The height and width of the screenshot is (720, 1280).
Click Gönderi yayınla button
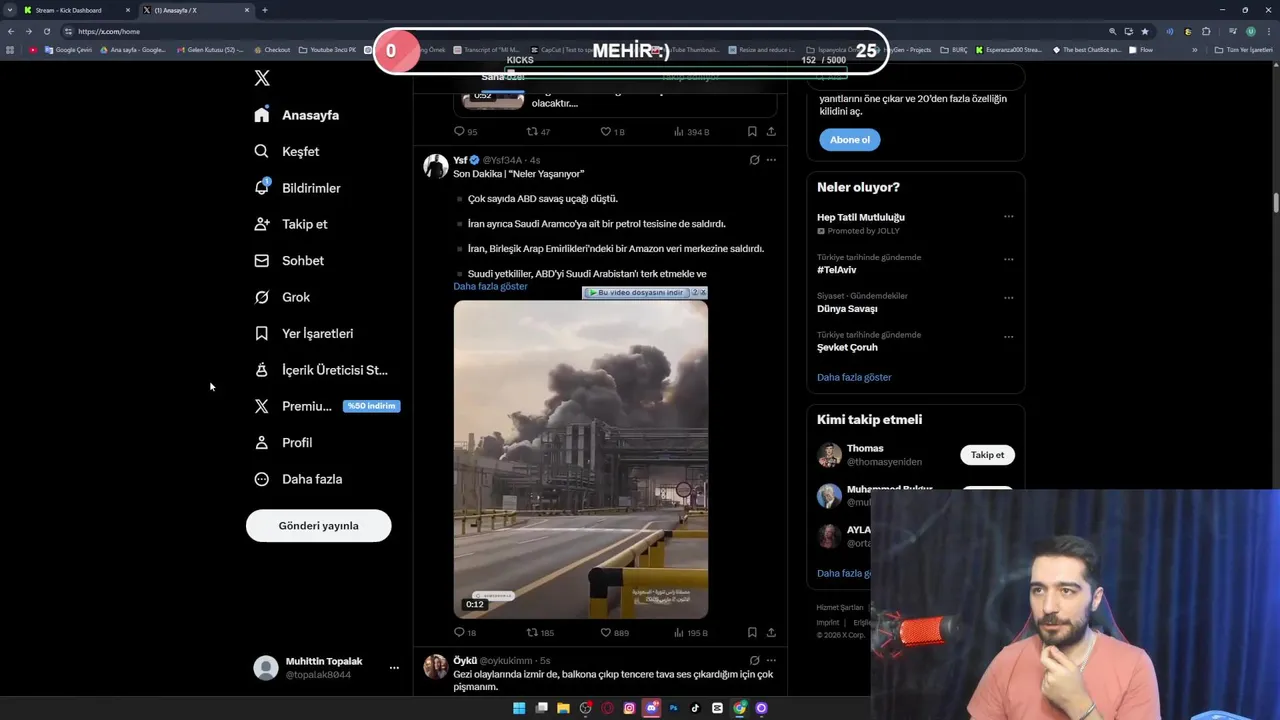[318, 525]
